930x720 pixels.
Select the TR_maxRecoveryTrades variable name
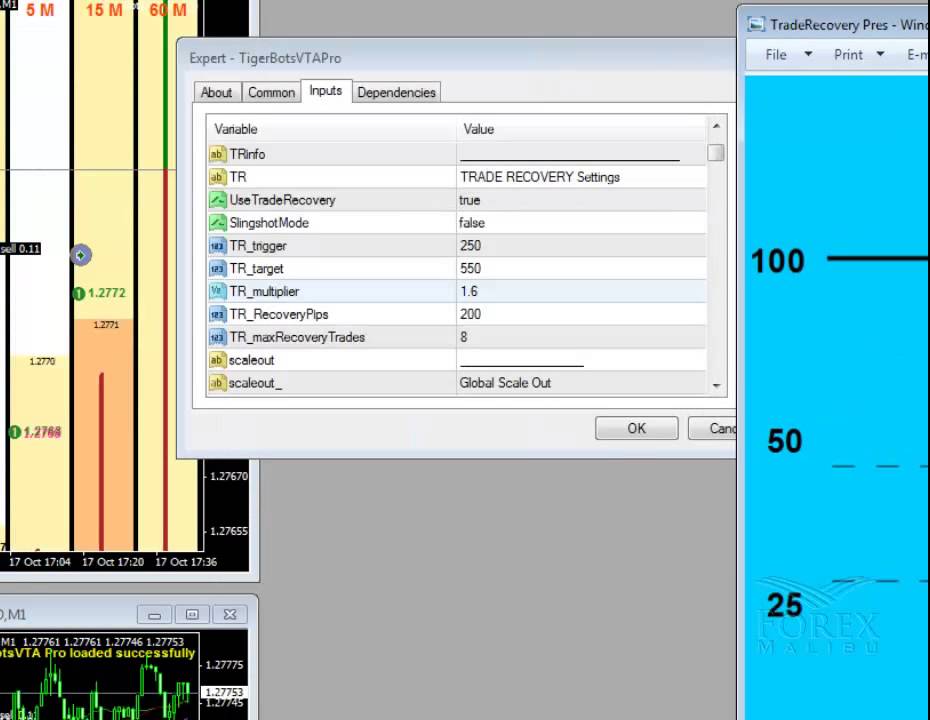[x=297, y=337]
